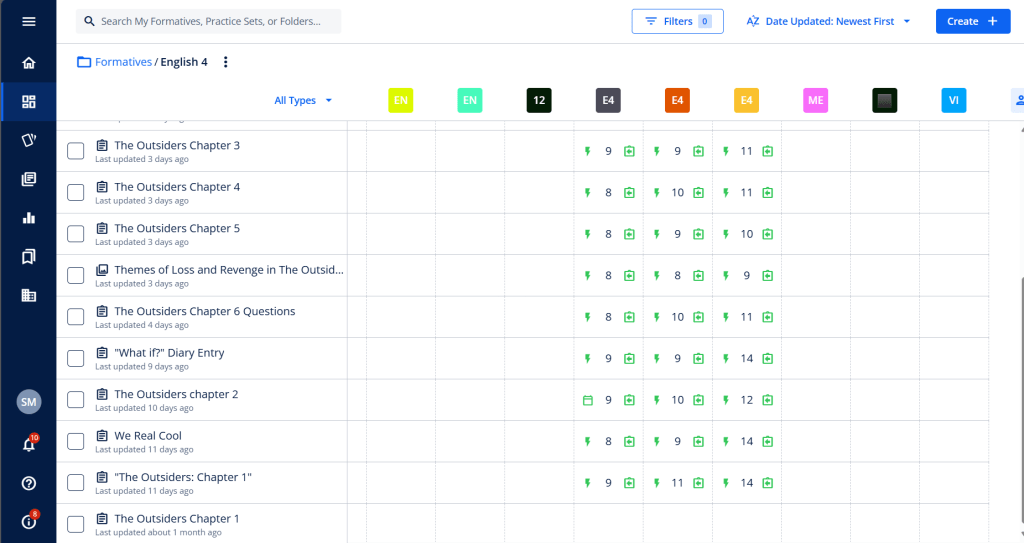Select the We Real Cool checkbox
This screenshot has height=543, width=1024.
(76, 441)
